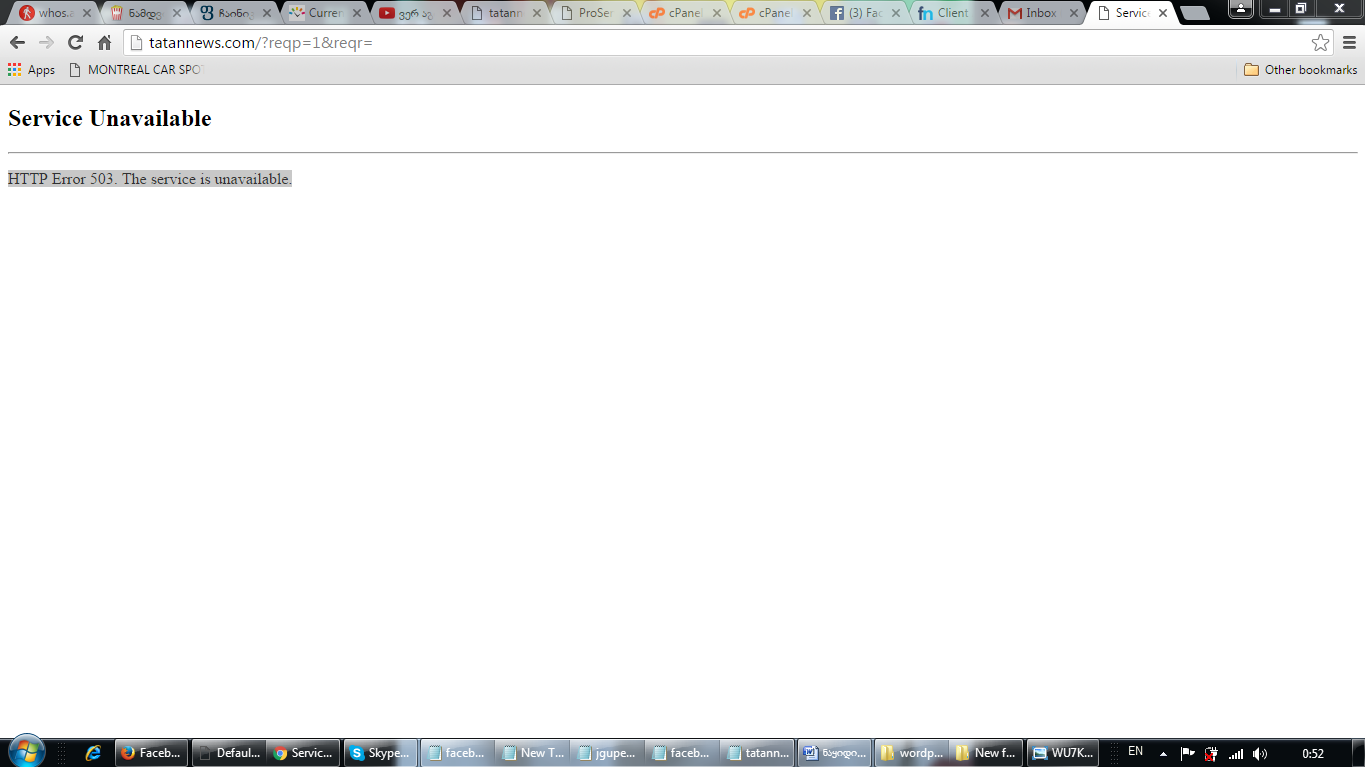This screenshot has width=1365, height=767.
Task: Show hidden system tray icons arrow
Action: pos(1163,754)
